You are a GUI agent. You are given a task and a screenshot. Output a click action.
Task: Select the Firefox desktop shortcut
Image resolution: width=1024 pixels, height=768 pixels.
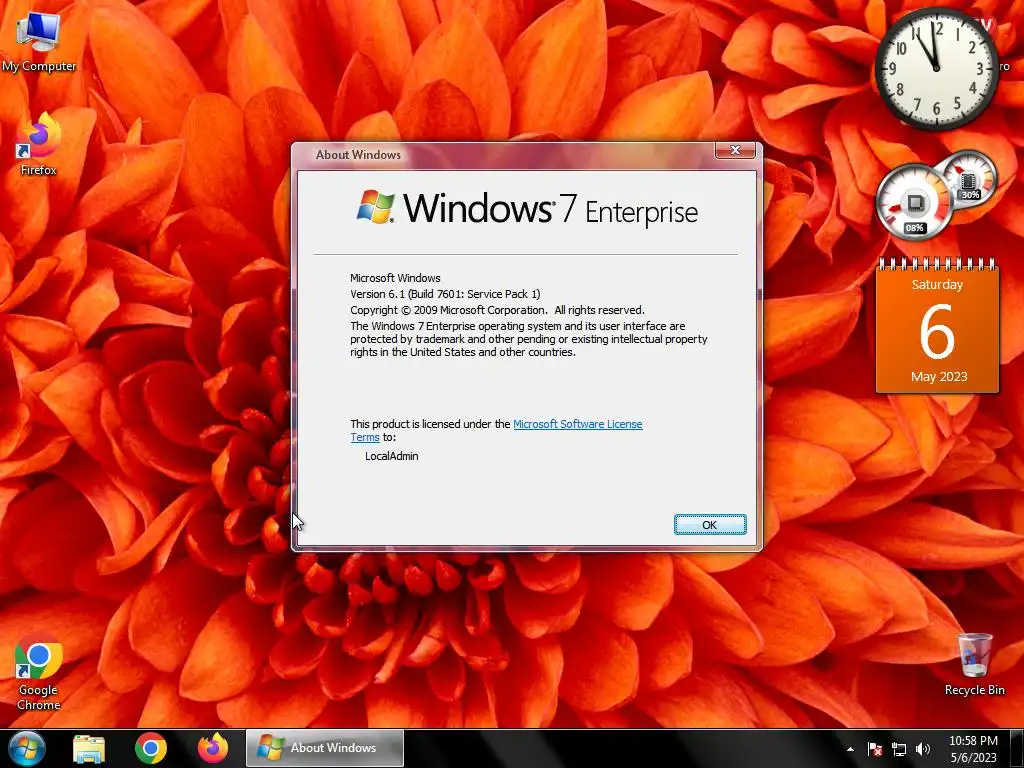[39, 145]
